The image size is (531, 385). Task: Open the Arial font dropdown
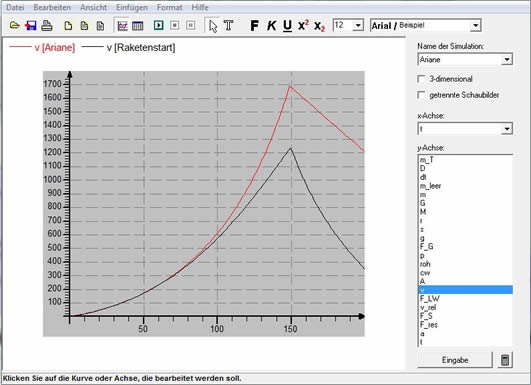click(x=475, y=25)
